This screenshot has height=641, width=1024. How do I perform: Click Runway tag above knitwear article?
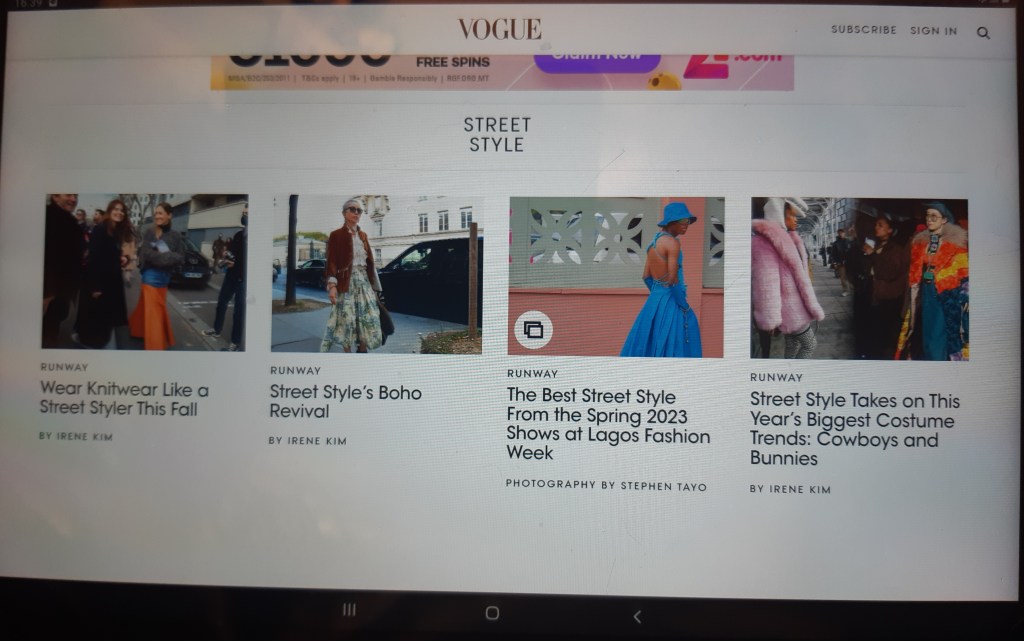tap(64, 367)
